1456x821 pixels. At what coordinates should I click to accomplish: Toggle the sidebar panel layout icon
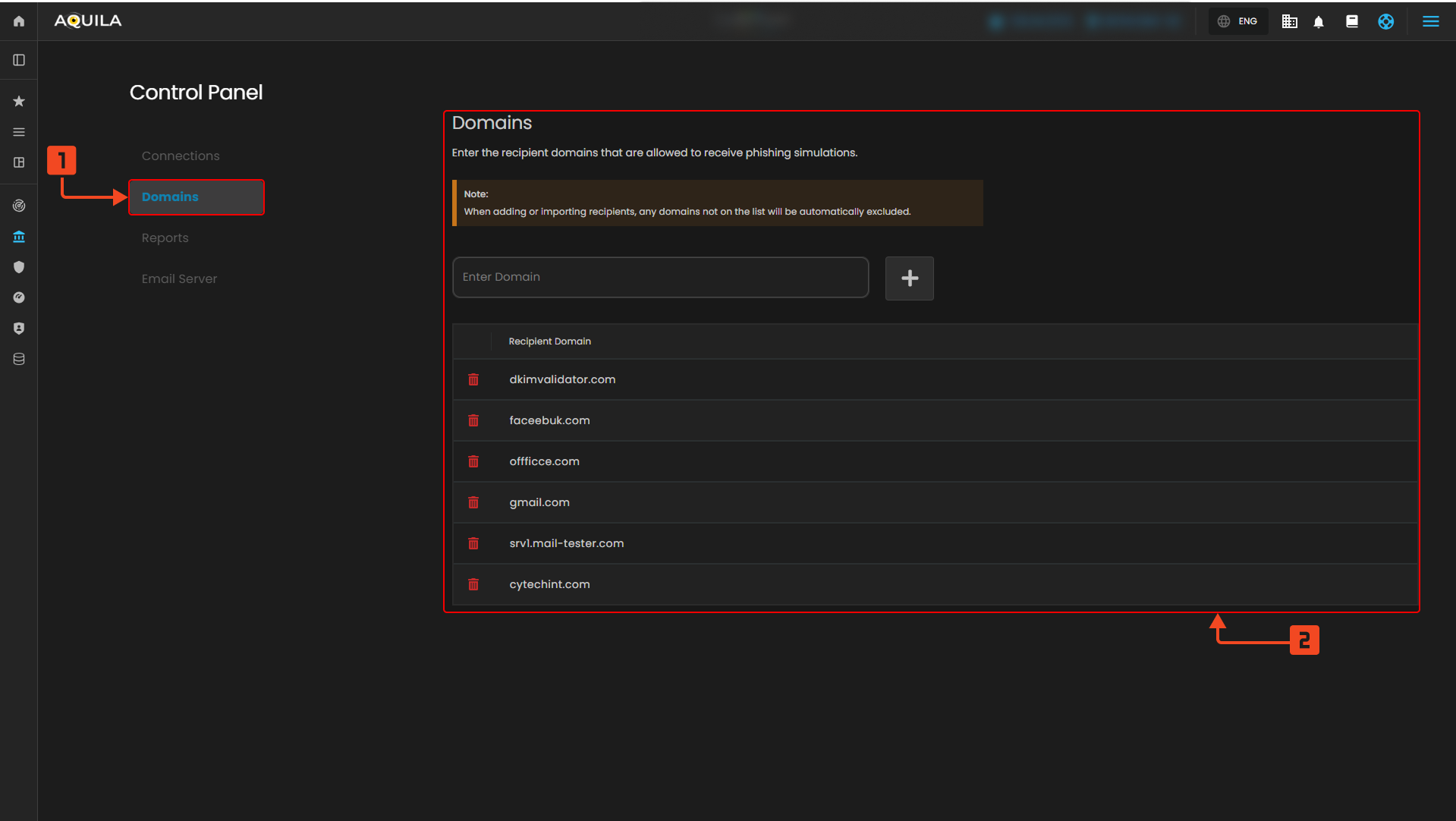pos(19,60)
